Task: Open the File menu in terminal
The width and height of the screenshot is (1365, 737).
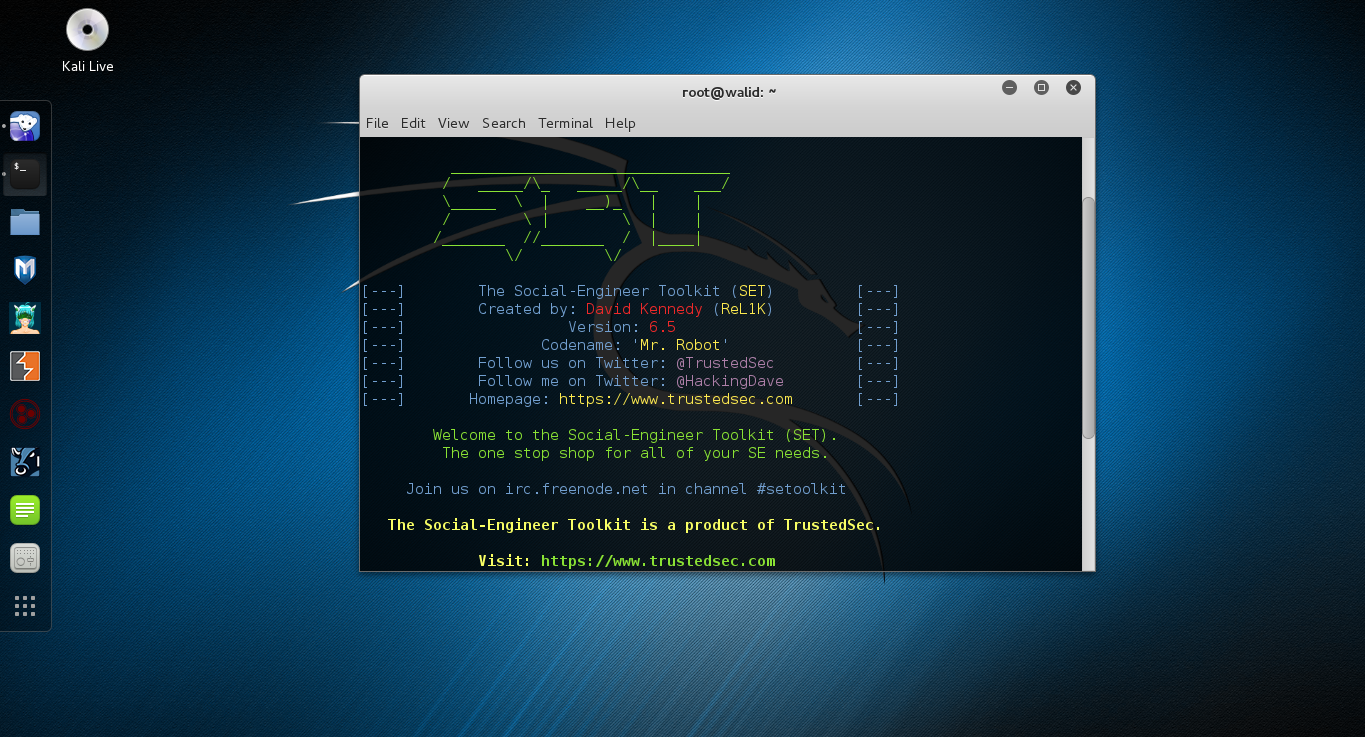Action: point(377,123)
